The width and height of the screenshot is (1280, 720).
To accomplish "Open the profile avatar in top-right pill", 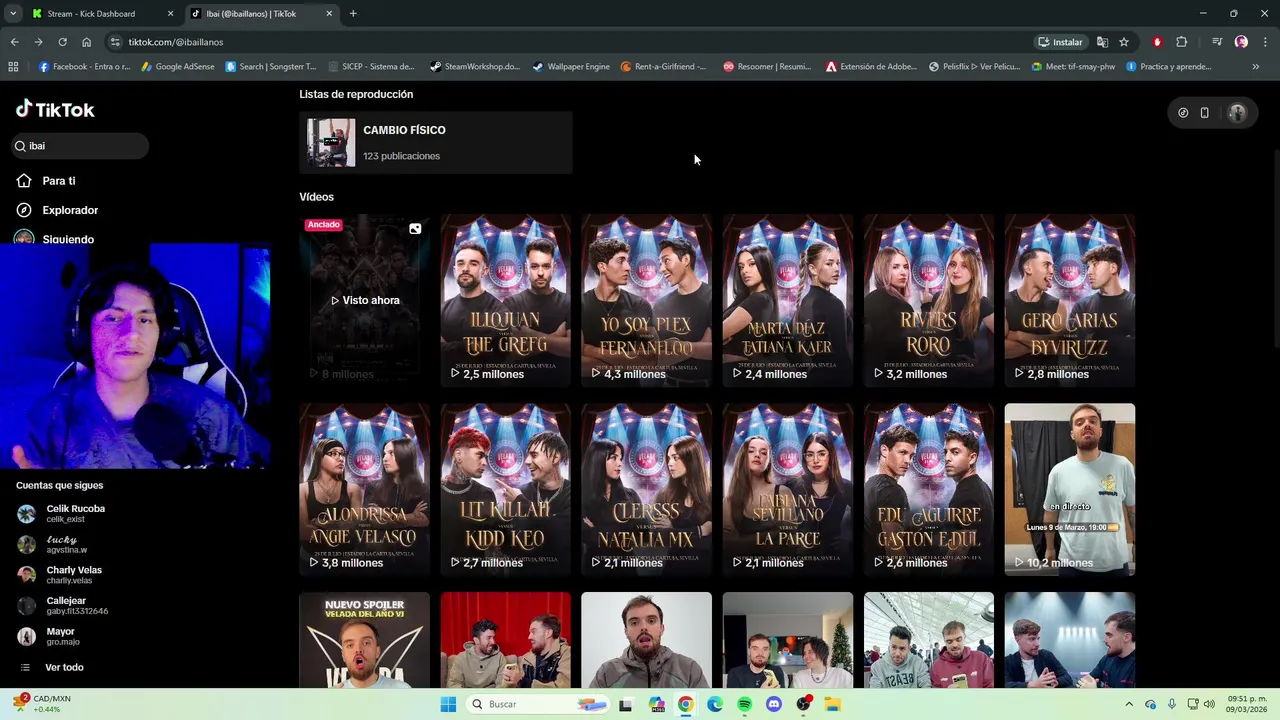I will coord(1237,113).
